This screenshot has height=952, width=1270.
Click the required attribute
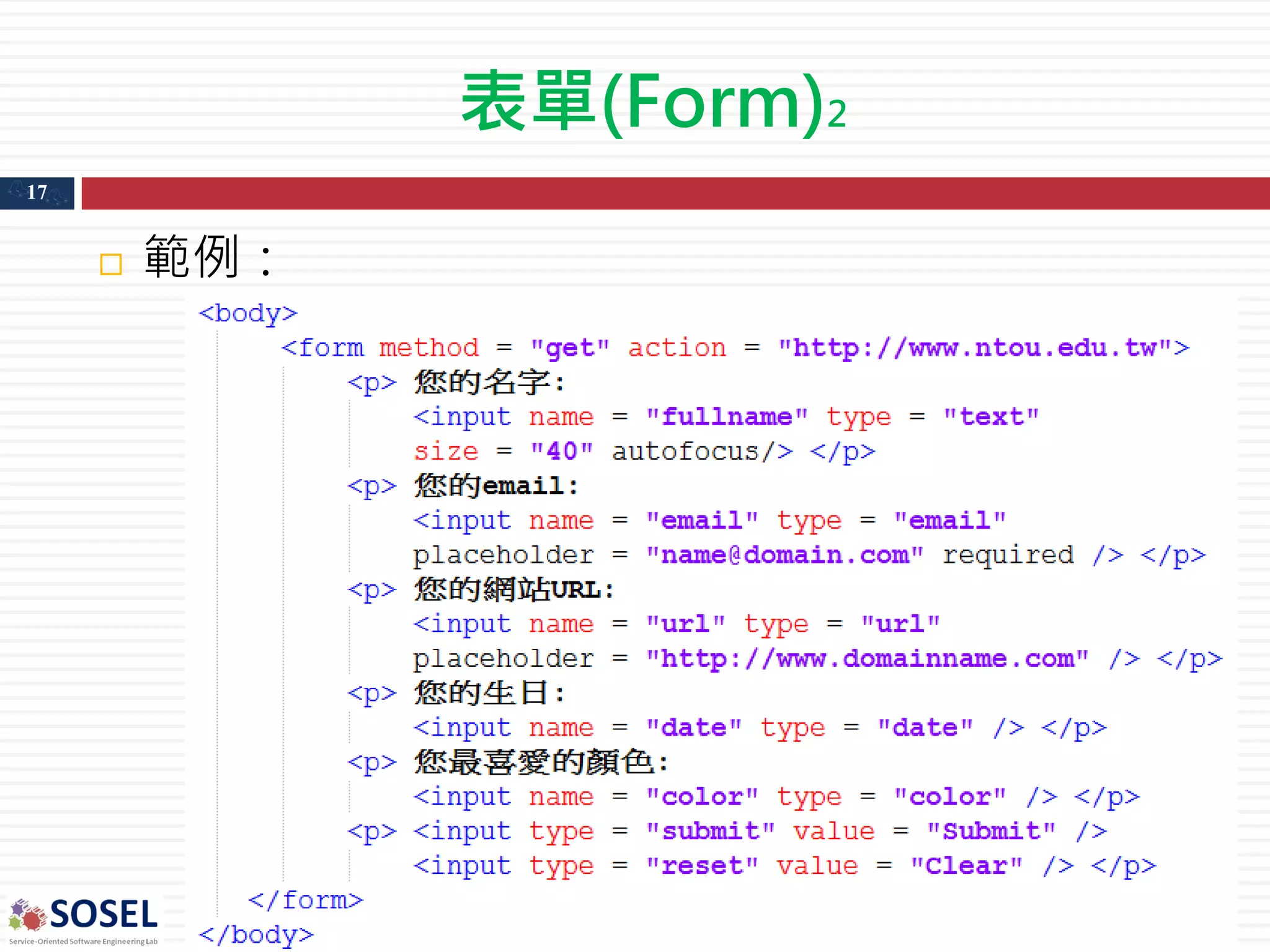[x=1008, y=555]
